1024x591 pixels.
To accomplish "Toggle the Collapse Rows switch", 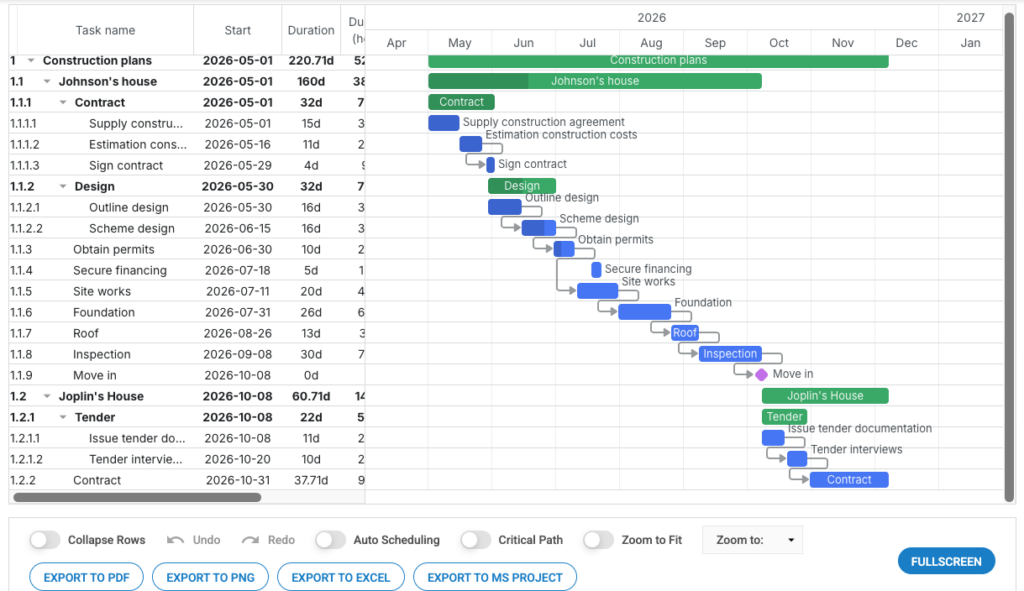I will (44, 540).
